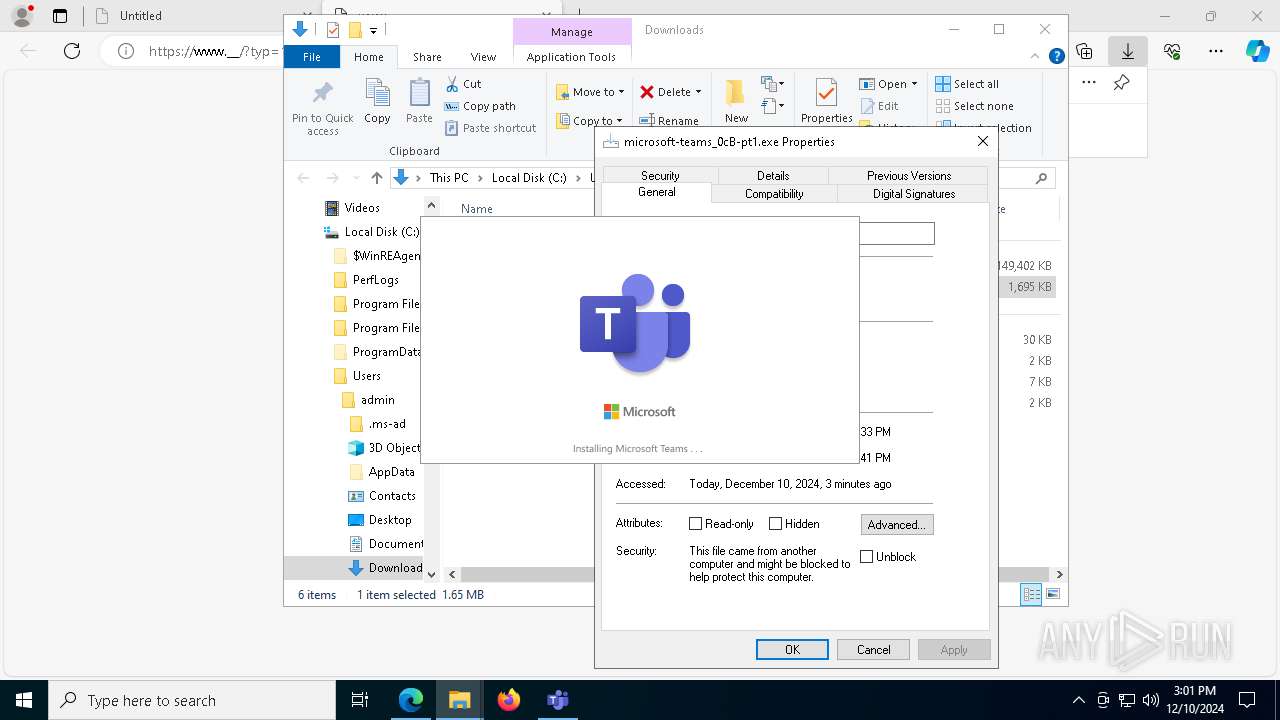Click the Edit button in the ribbon
1280x720 pixels.
click(x=879, y=106)
